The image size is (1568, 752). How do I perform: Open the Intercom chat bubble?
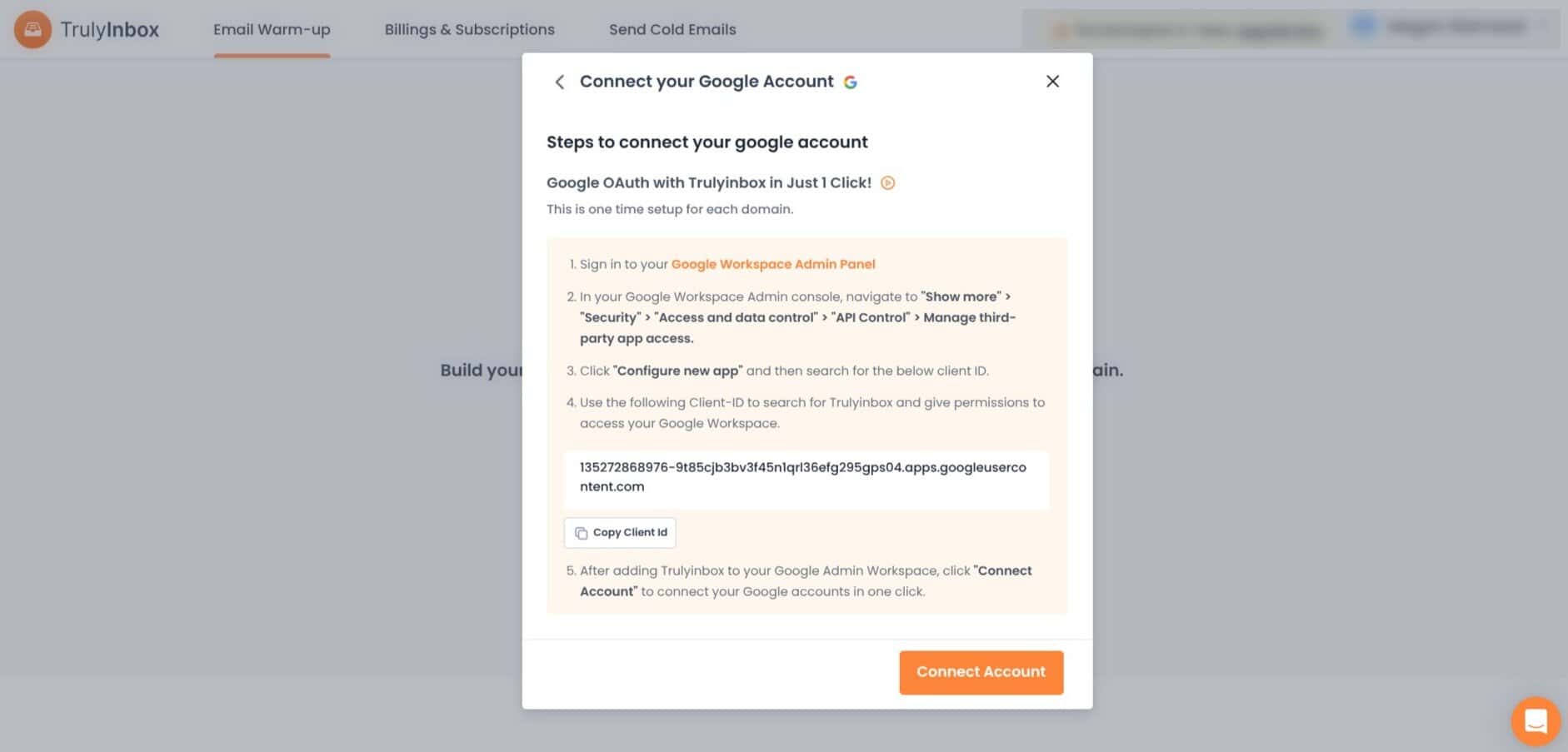pyautogui.click(x=1536, y=721)
